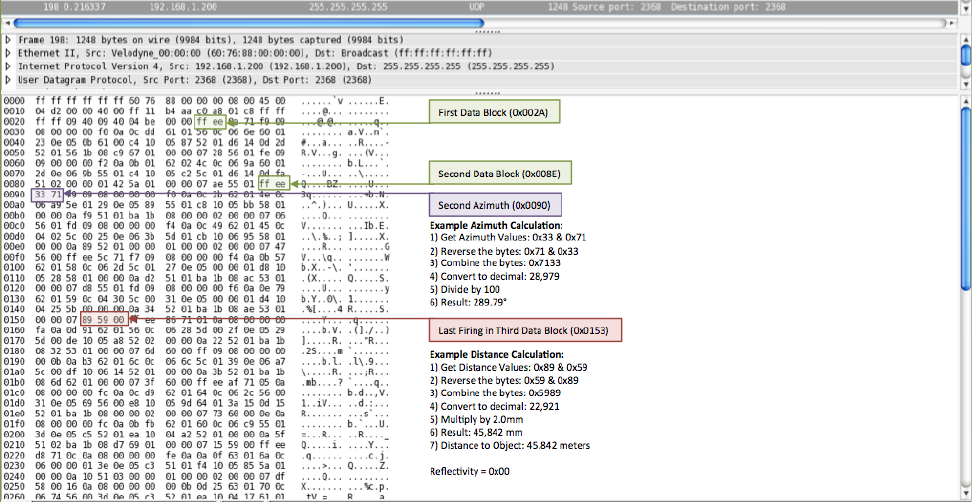Click hex offset 0030

click(x=13, y=133)
